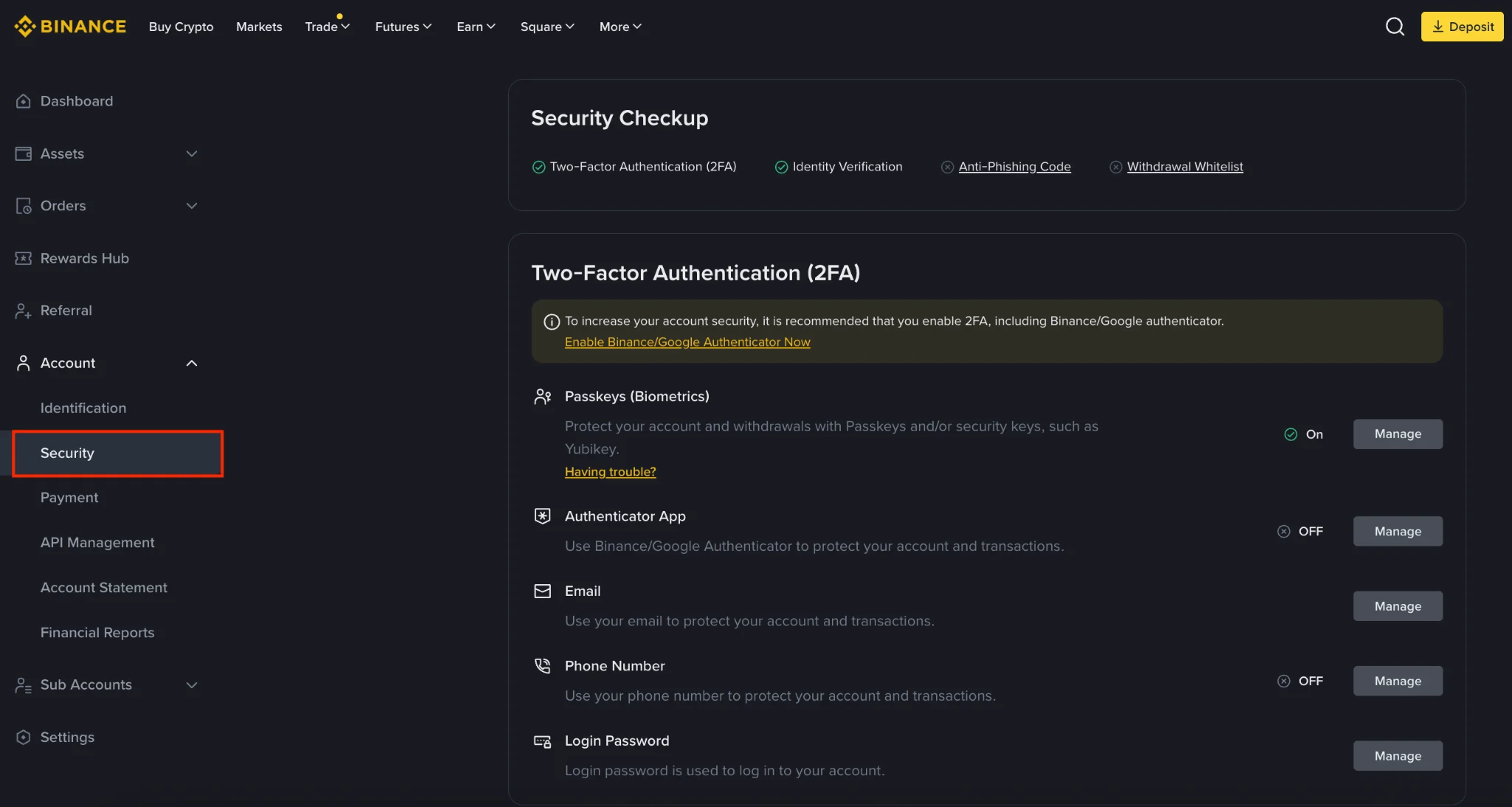Screen dimensions: 1512x807
Task: Click the Settings hexagon icon
Action: 24,738
